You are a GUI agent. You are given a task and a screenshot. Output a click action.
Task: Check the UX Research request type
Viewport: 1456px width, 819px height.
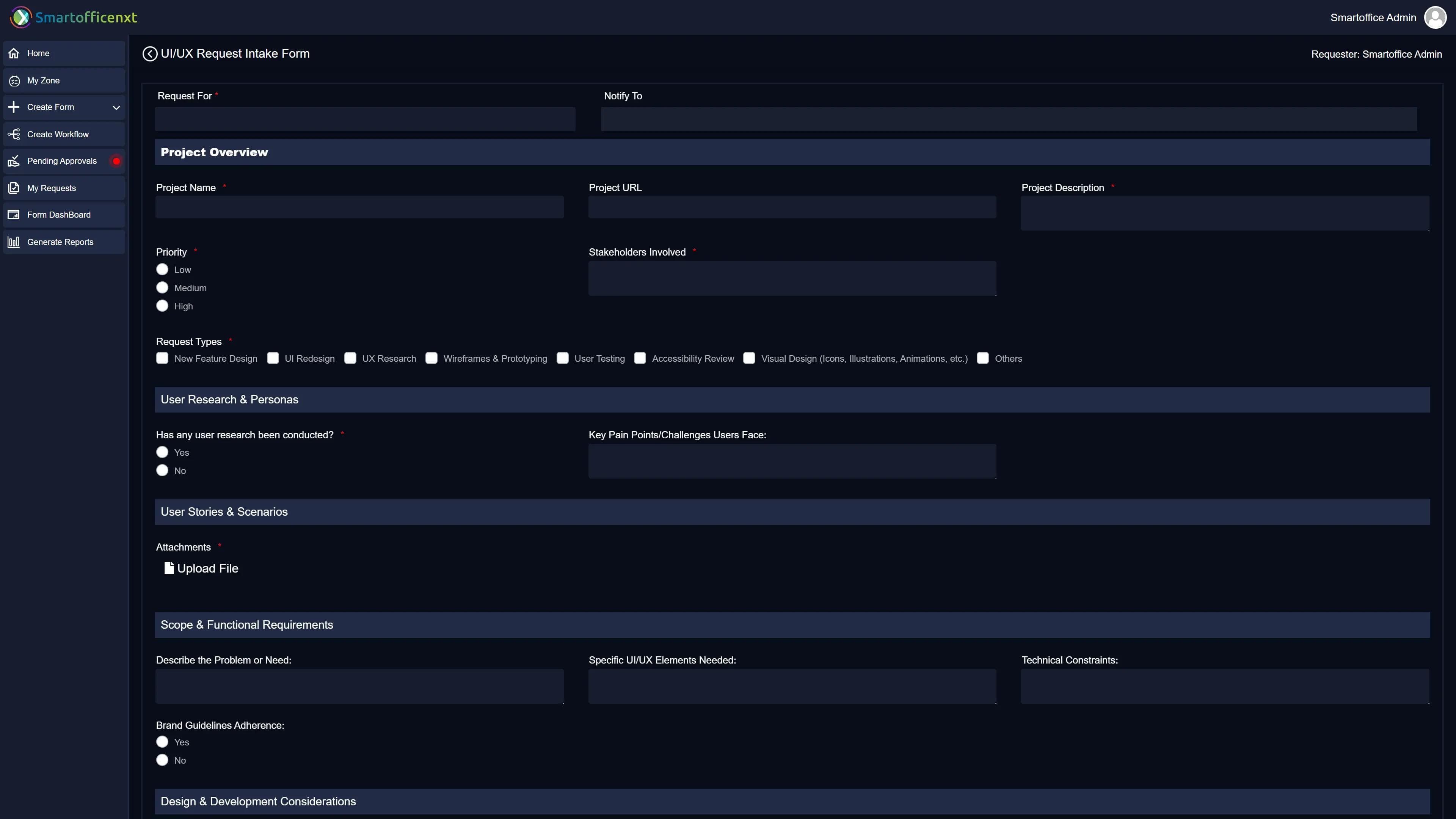(350, 358)
